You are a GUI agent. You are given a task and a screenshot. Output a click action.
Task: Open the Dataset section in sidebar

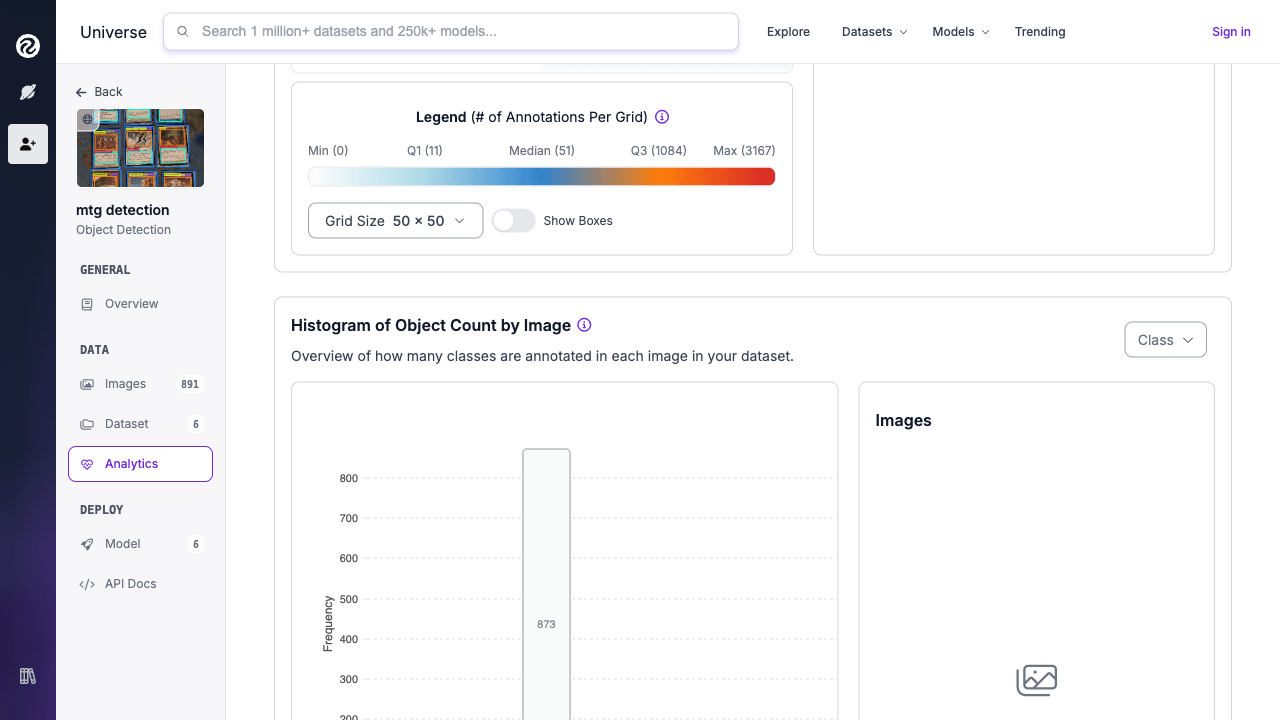[127, 423]
